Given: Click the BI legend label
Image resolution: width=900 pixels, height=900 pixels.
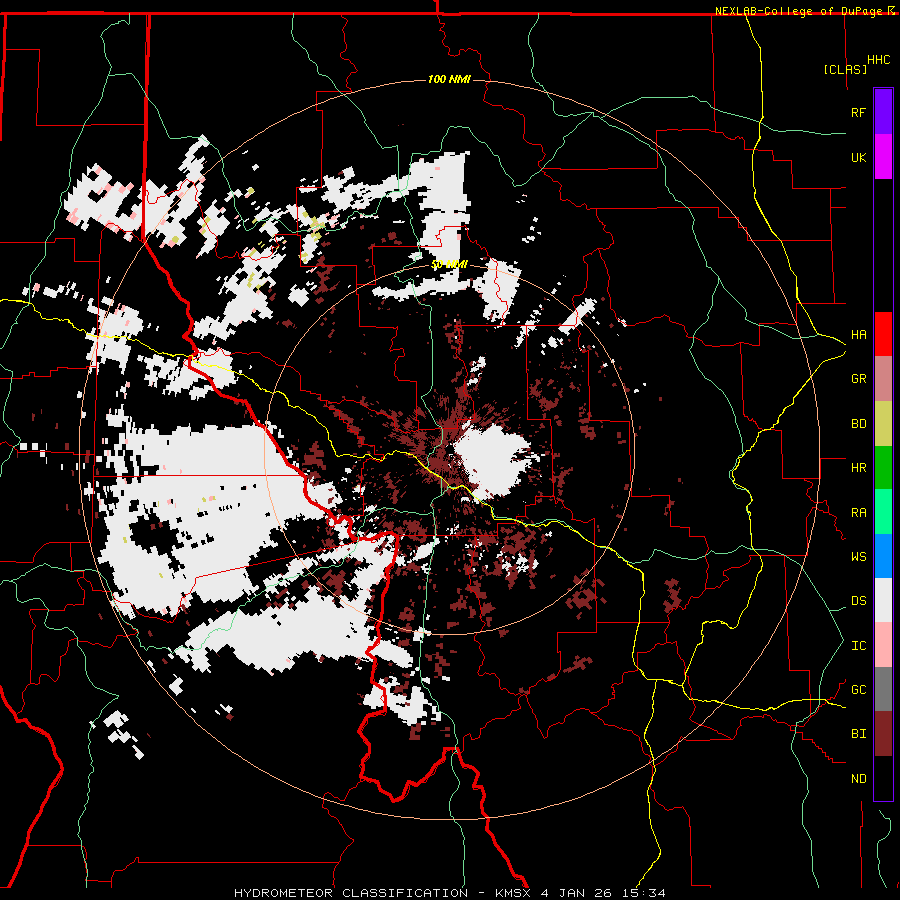Looking at the screenshot, I should (x=858, y=734).
